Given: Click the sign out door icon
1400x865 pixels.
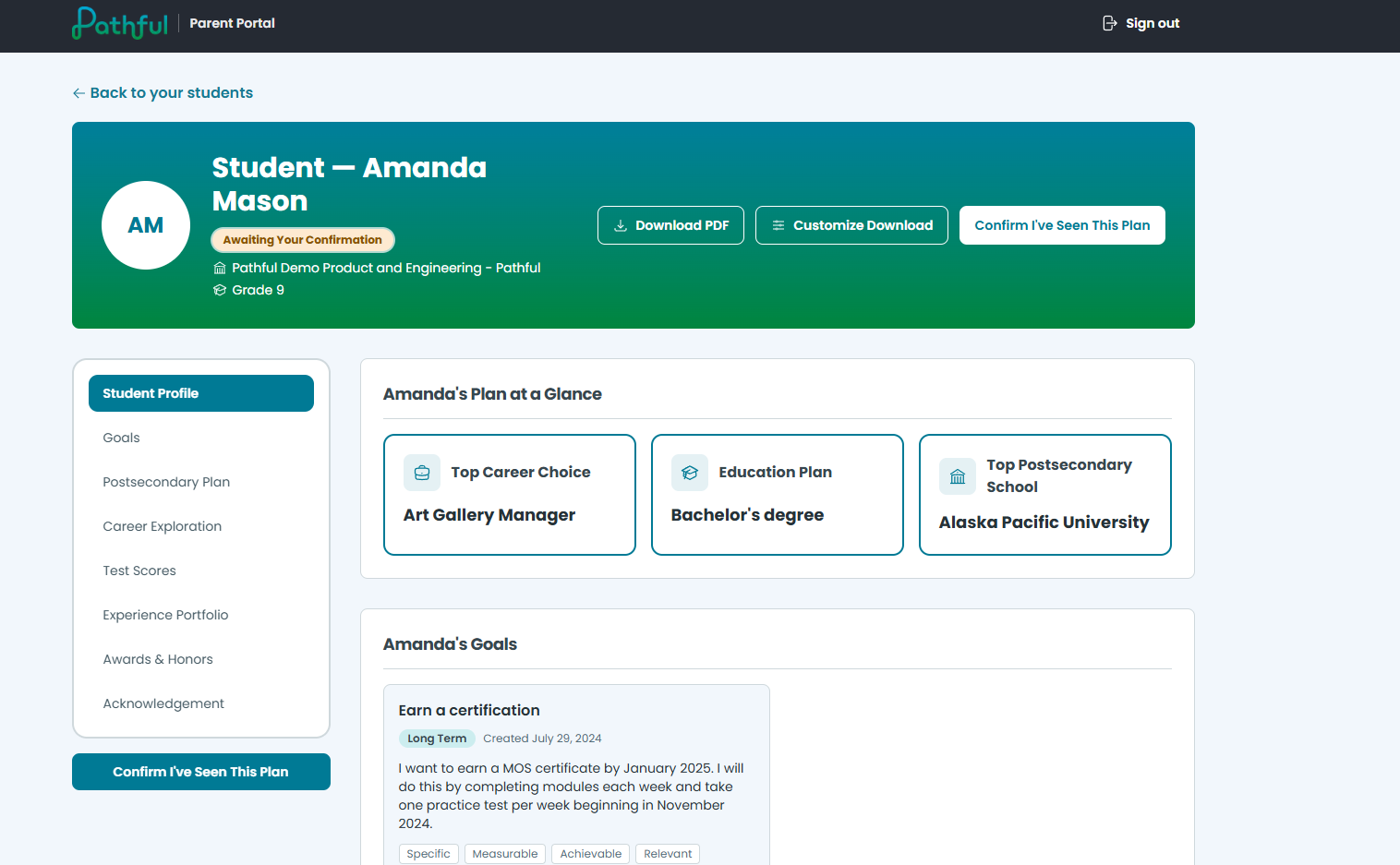Looking at the screenshot, I should pyautogui.click(x=1110, y=23).
